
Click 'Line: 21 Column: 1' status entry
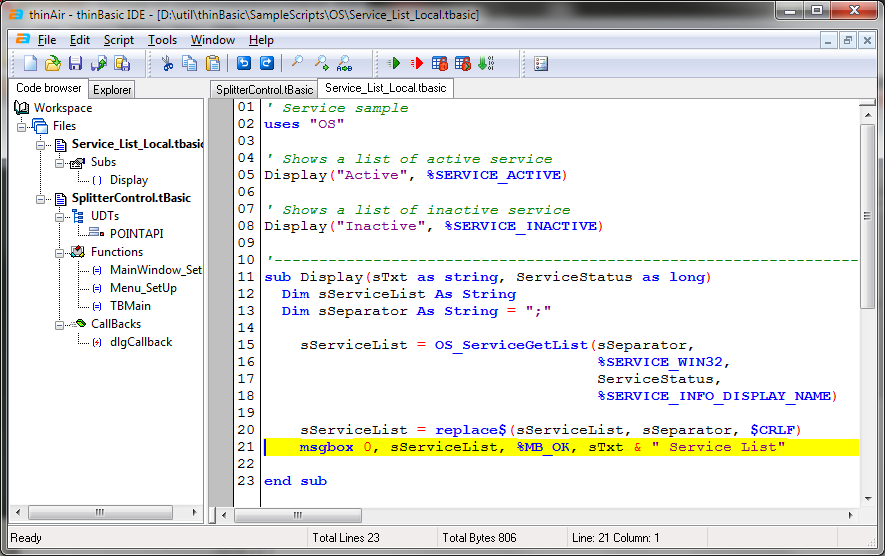(x=615, y=538)
